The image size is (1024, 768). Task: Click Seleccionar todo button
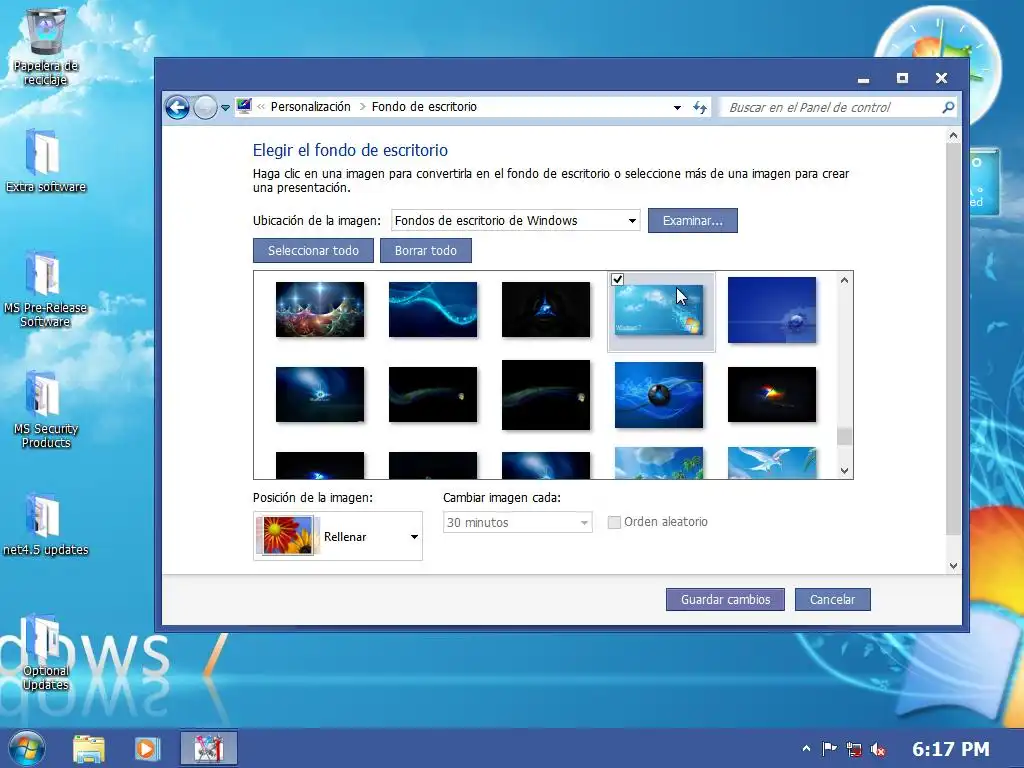coord(313,250)
